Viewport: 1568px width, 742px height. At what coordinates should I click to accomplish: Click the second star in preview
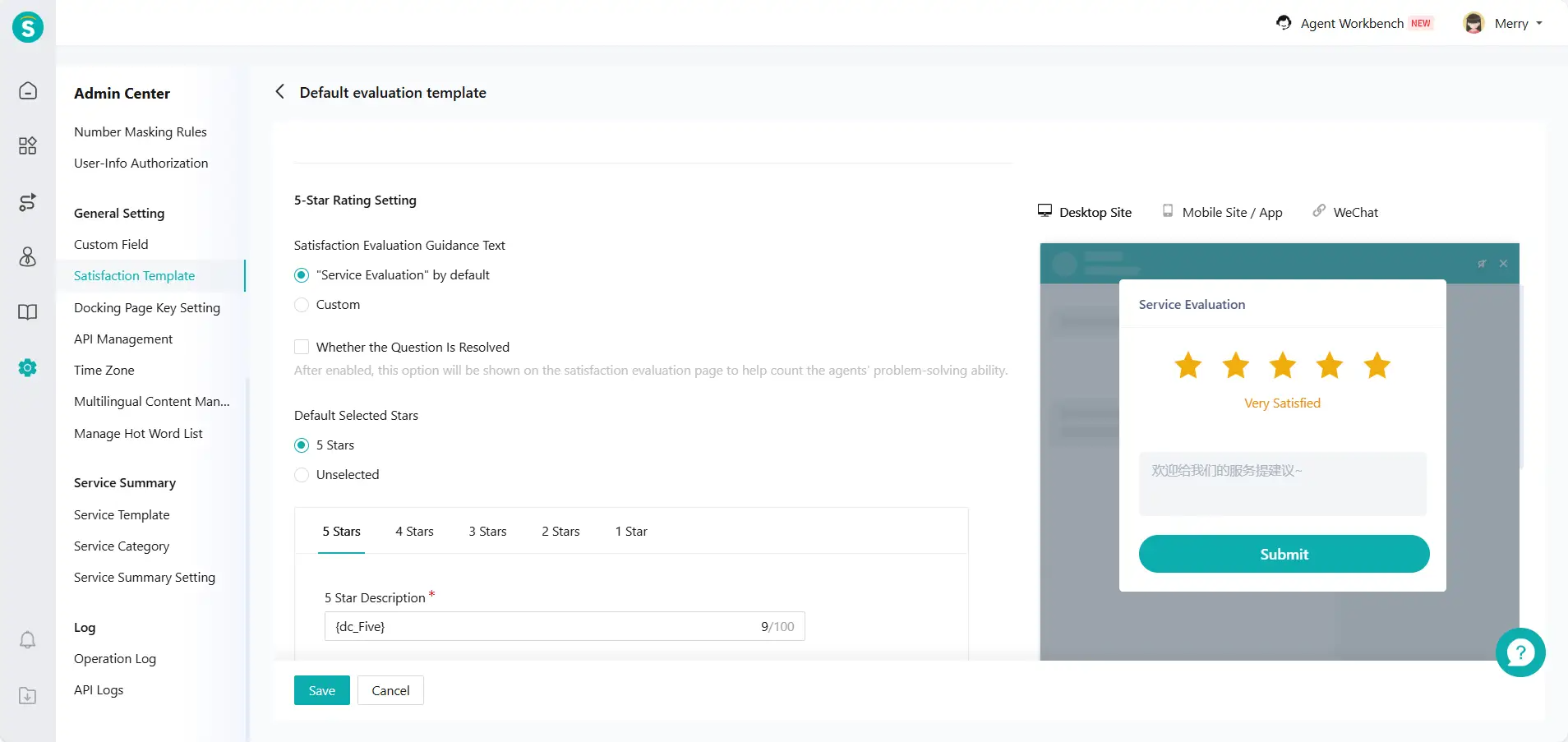(1236, 365)
